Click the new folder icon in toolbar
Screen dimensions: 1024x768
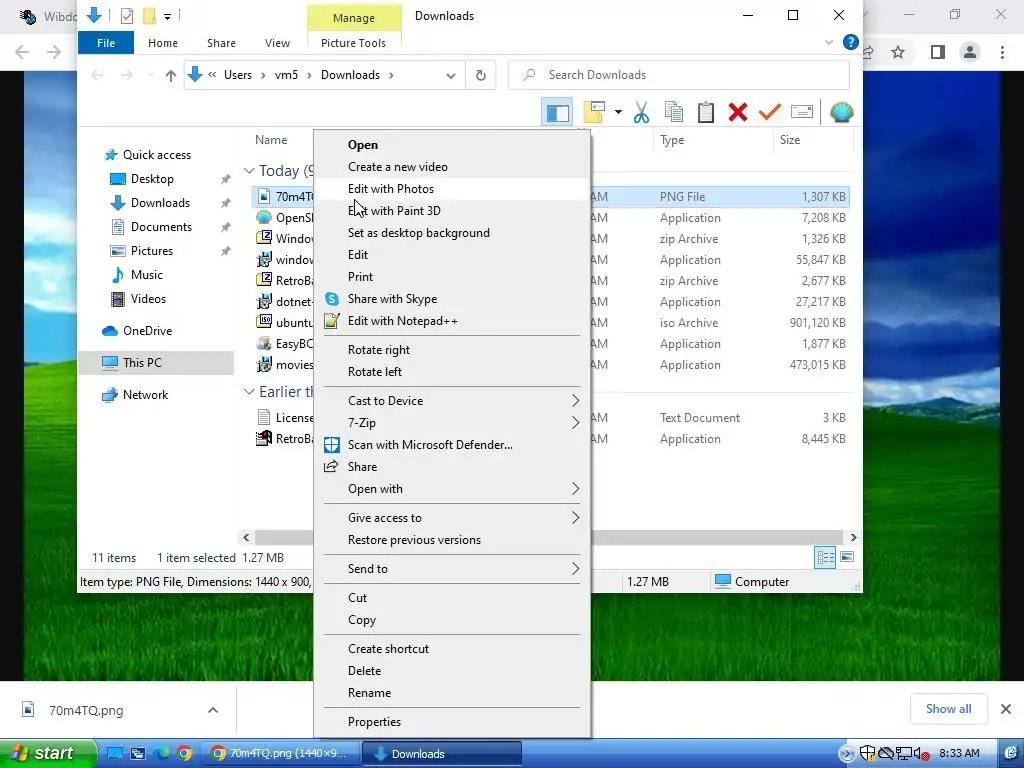(x=594, y=112)
